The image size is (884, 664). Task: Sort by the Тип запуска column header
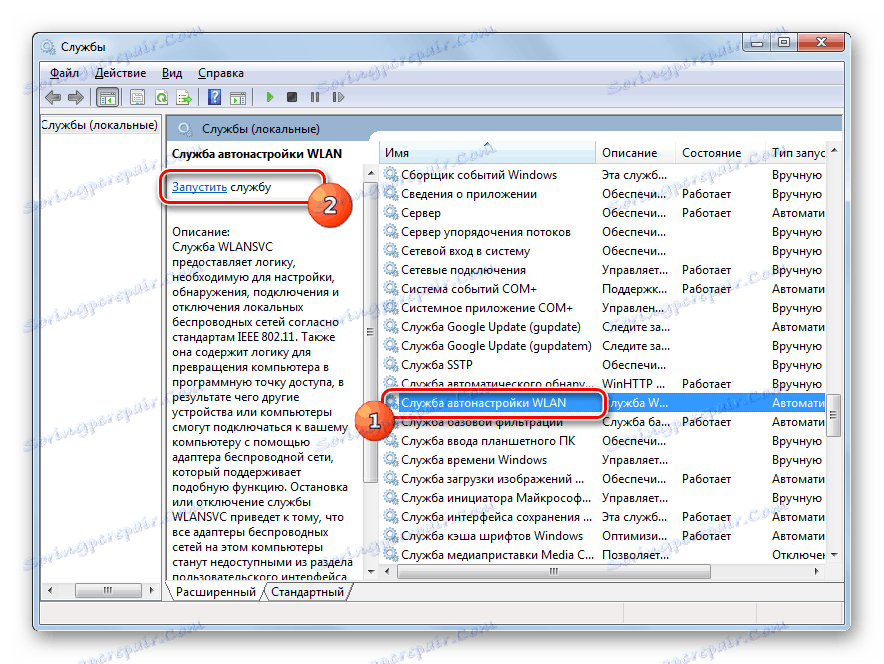[x=795, y=153]
